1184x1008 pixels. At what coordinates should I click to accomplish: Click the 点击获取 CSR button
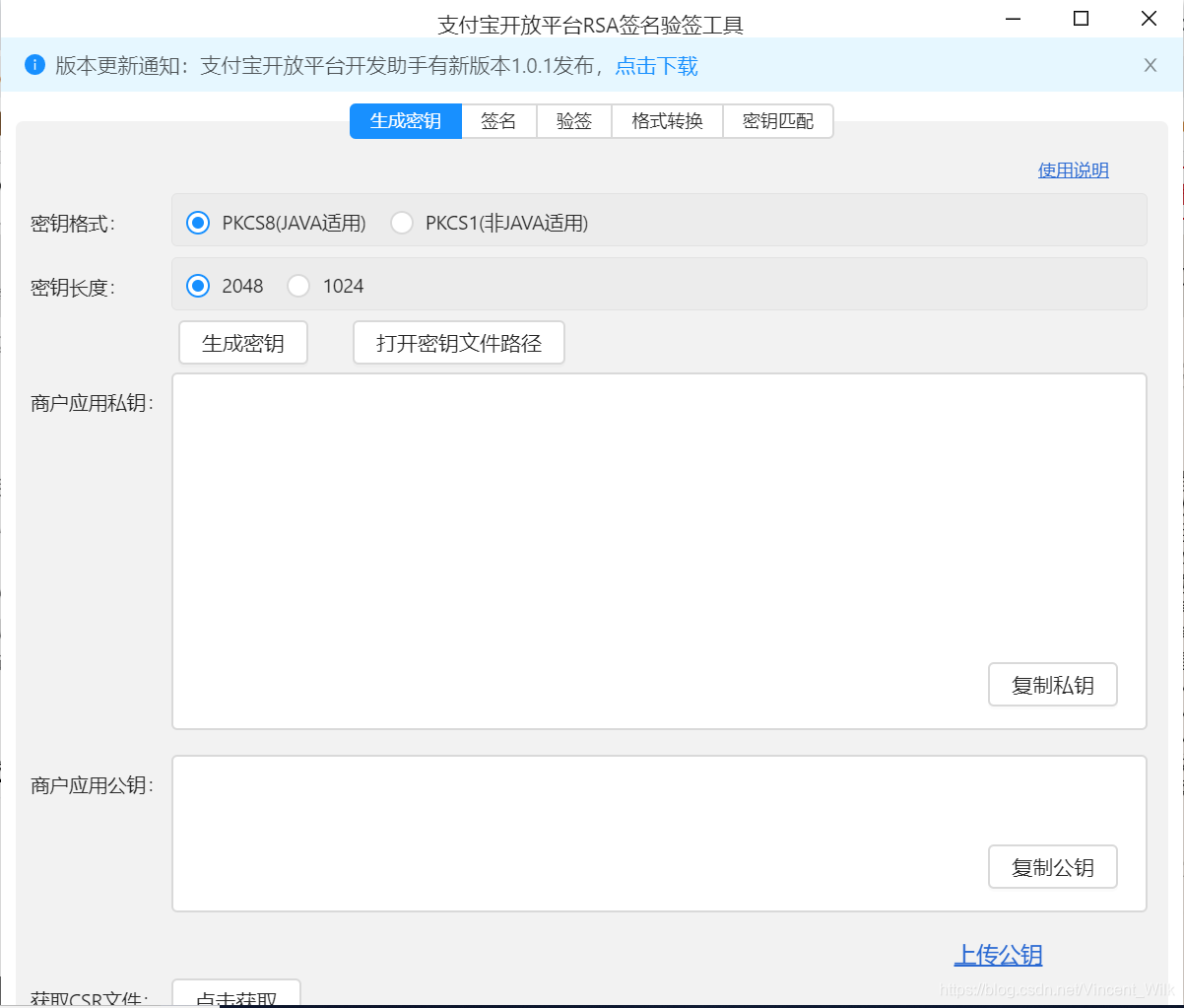point(236,995)
